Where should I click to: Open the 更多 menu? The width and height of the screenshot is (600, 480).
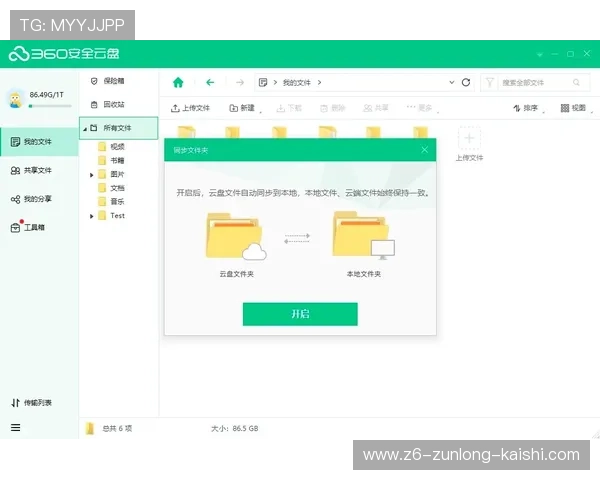click(x=422, y=108)
